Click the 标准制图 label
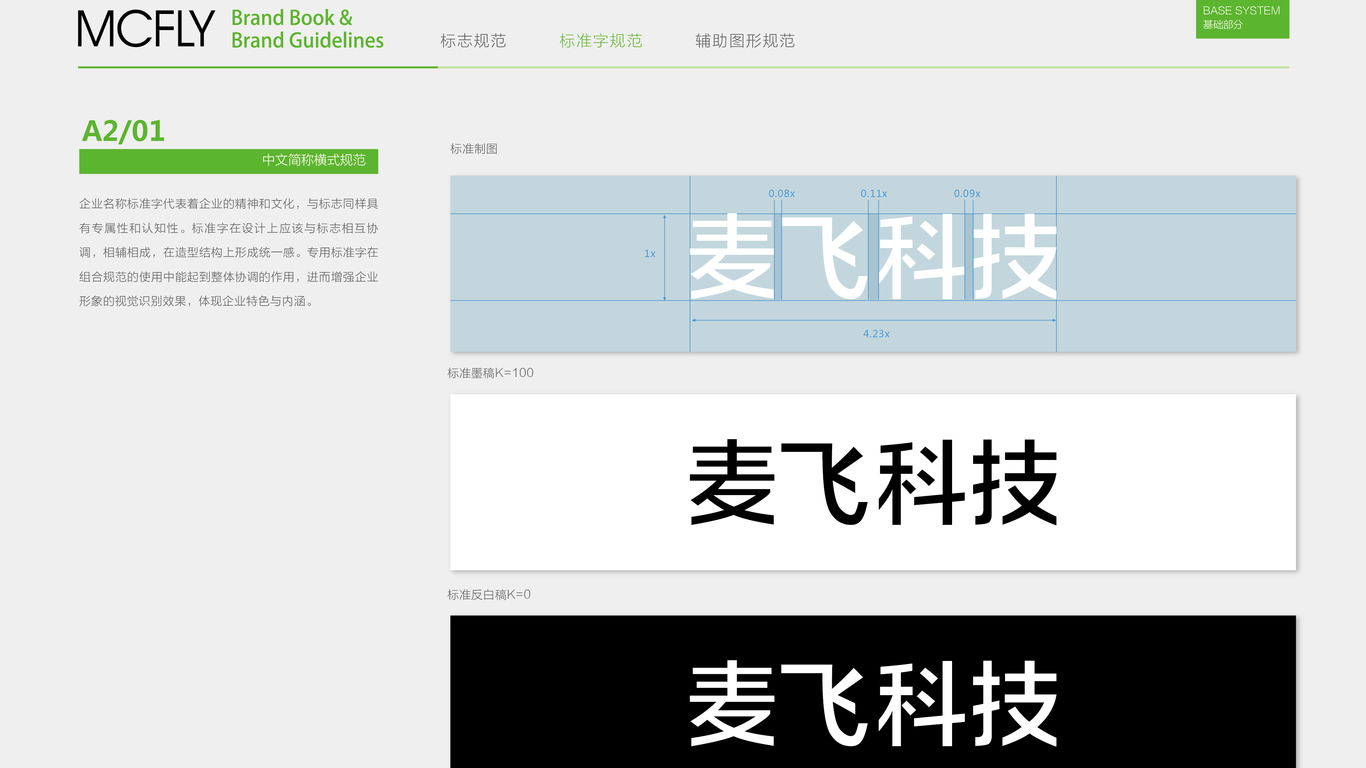The width and height of the screenshot is (1366, 768). pyautogui.click(x=474, y=149)
